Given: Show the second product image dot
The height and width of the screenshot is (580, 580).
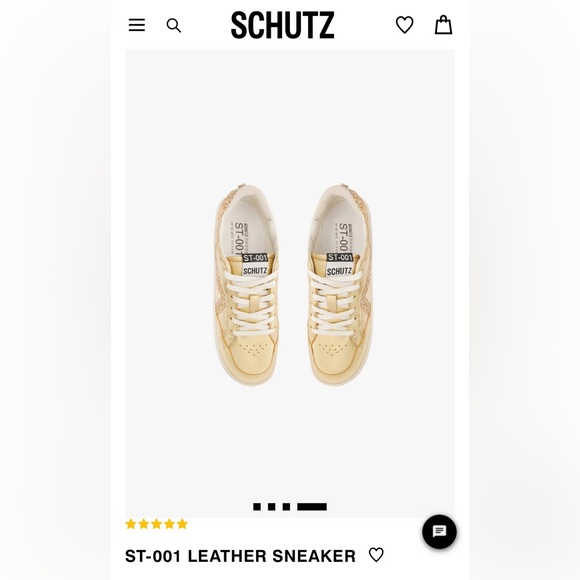Looking at the screenshot, I should click(272, 507).
